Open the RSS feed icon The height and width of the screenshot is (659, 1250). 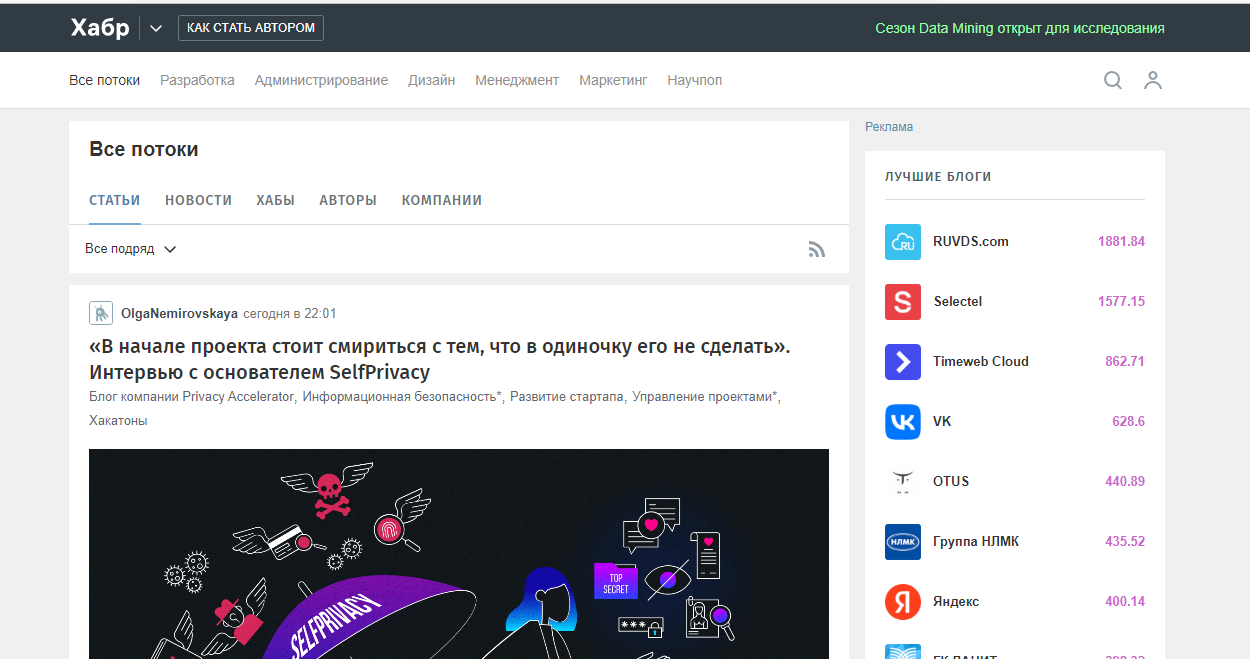point(817,249)
